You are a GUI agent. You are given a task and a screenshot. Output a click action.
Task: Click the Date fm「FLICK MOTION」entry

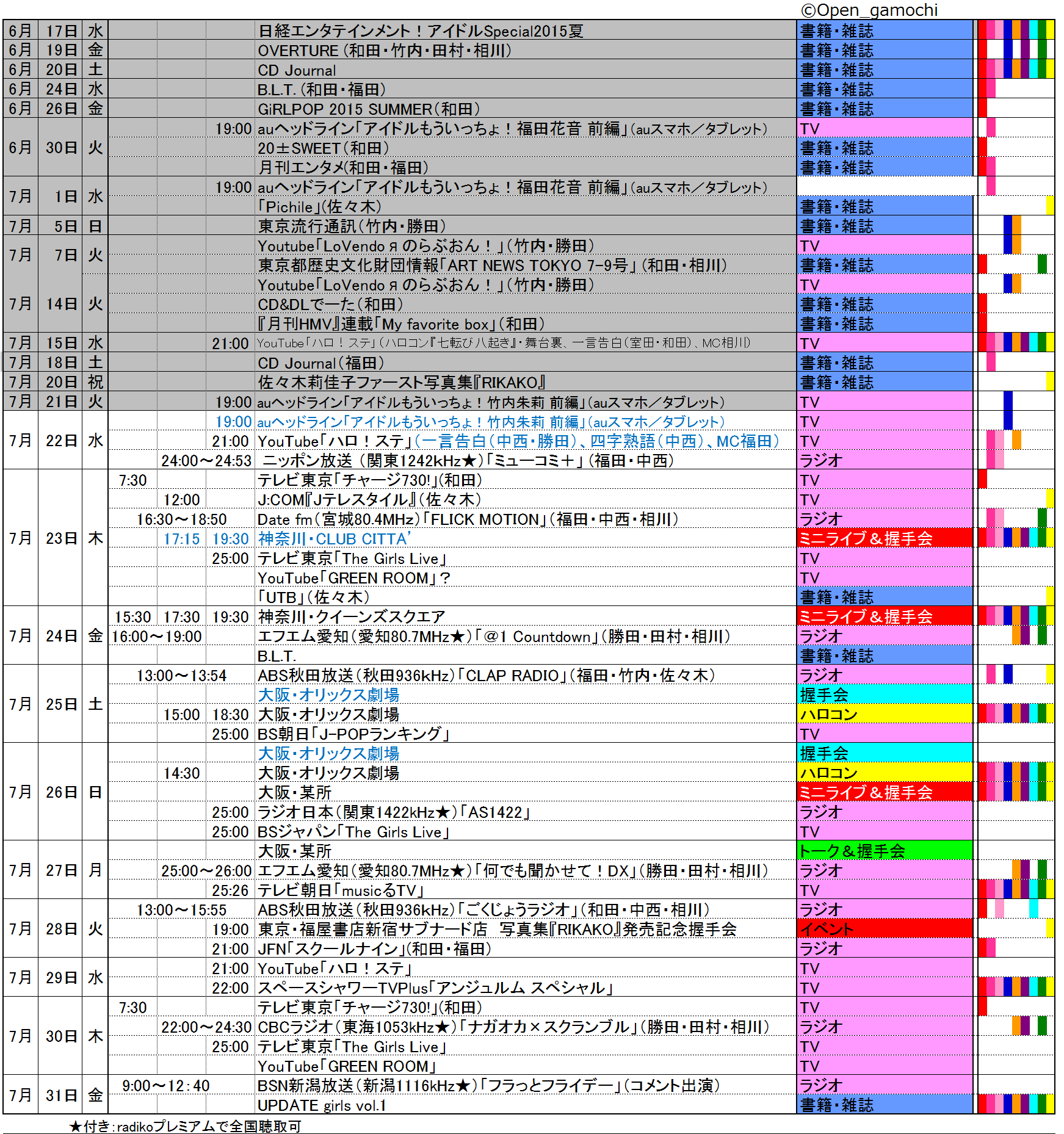click(468, 519)
